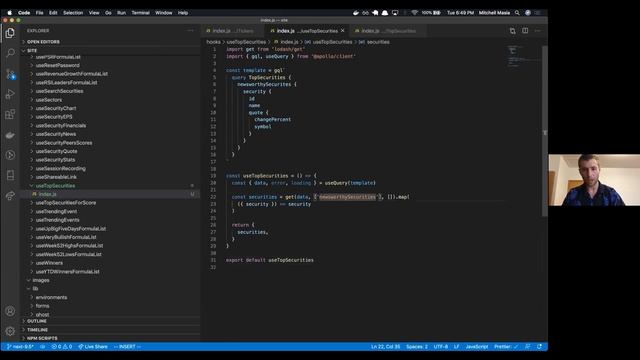
Task: Click the securities breadcrumb symbol
Action: (x=378, y=42)
